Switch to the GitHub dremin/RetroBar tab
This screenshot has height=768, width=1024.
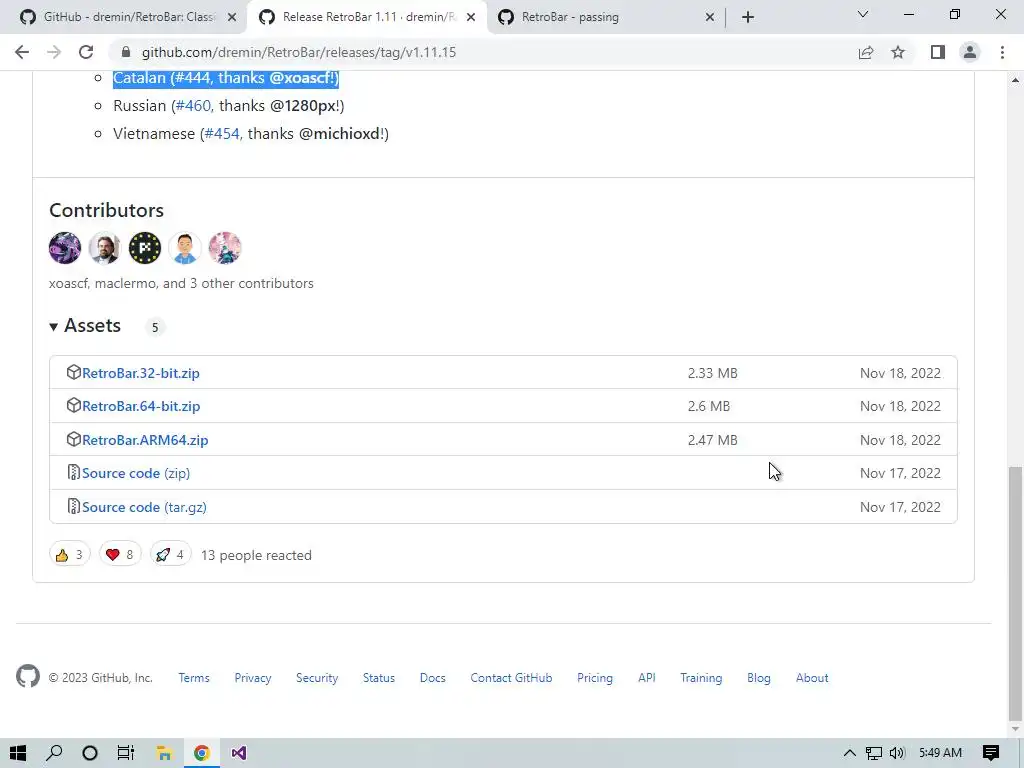[129, 17]
